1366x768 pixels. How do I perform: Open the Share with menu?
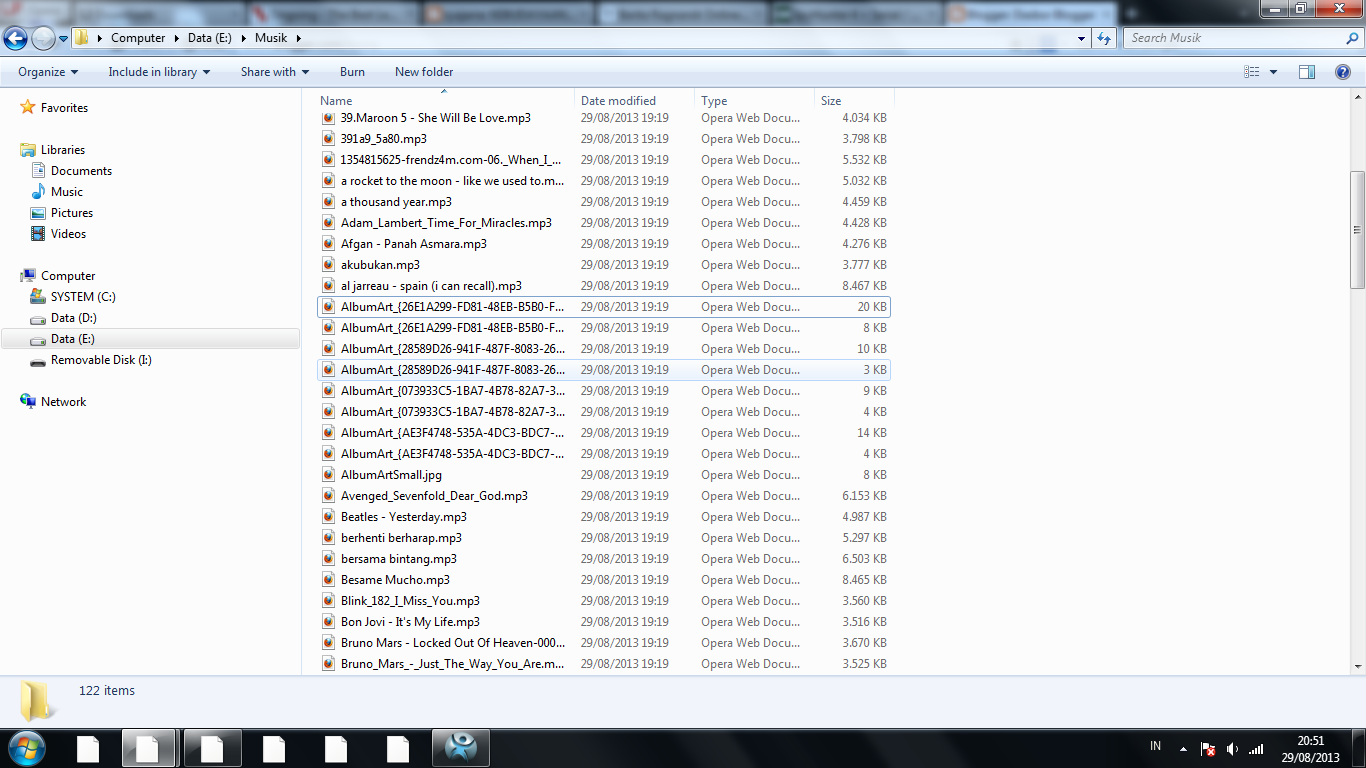275,72
